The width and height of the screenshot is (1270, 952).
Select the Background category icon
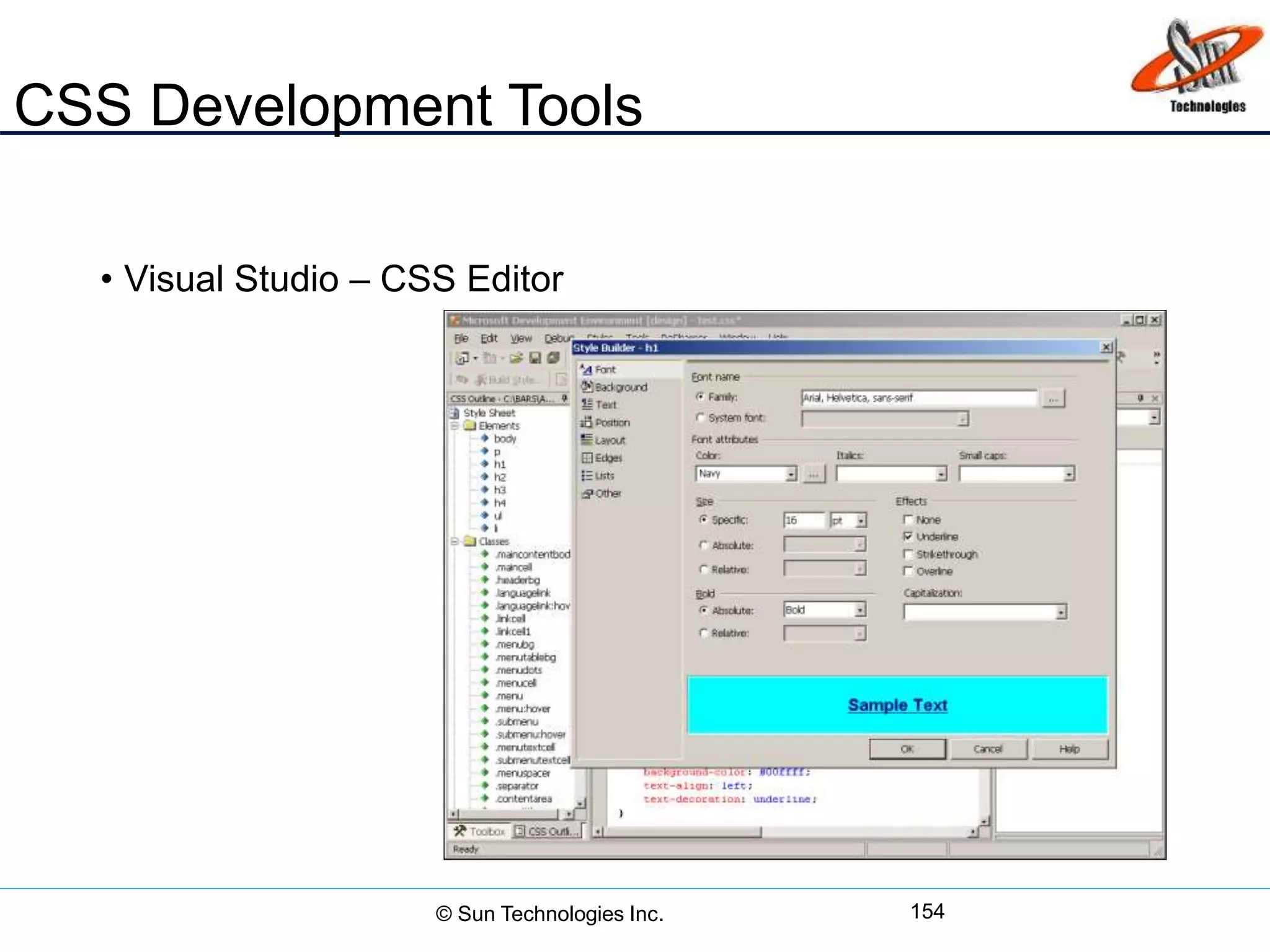point(587,387)
